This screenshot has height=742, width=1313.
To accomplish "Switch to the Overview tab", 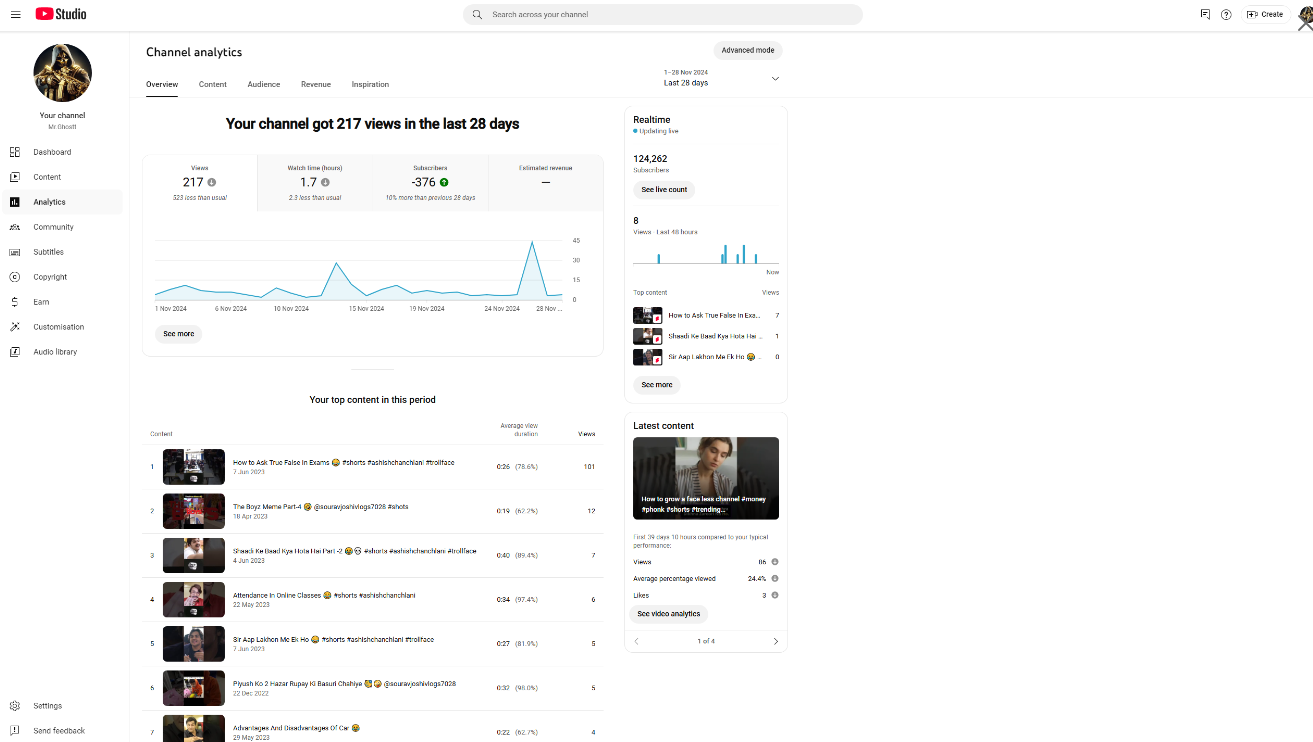I will [162, 84].
